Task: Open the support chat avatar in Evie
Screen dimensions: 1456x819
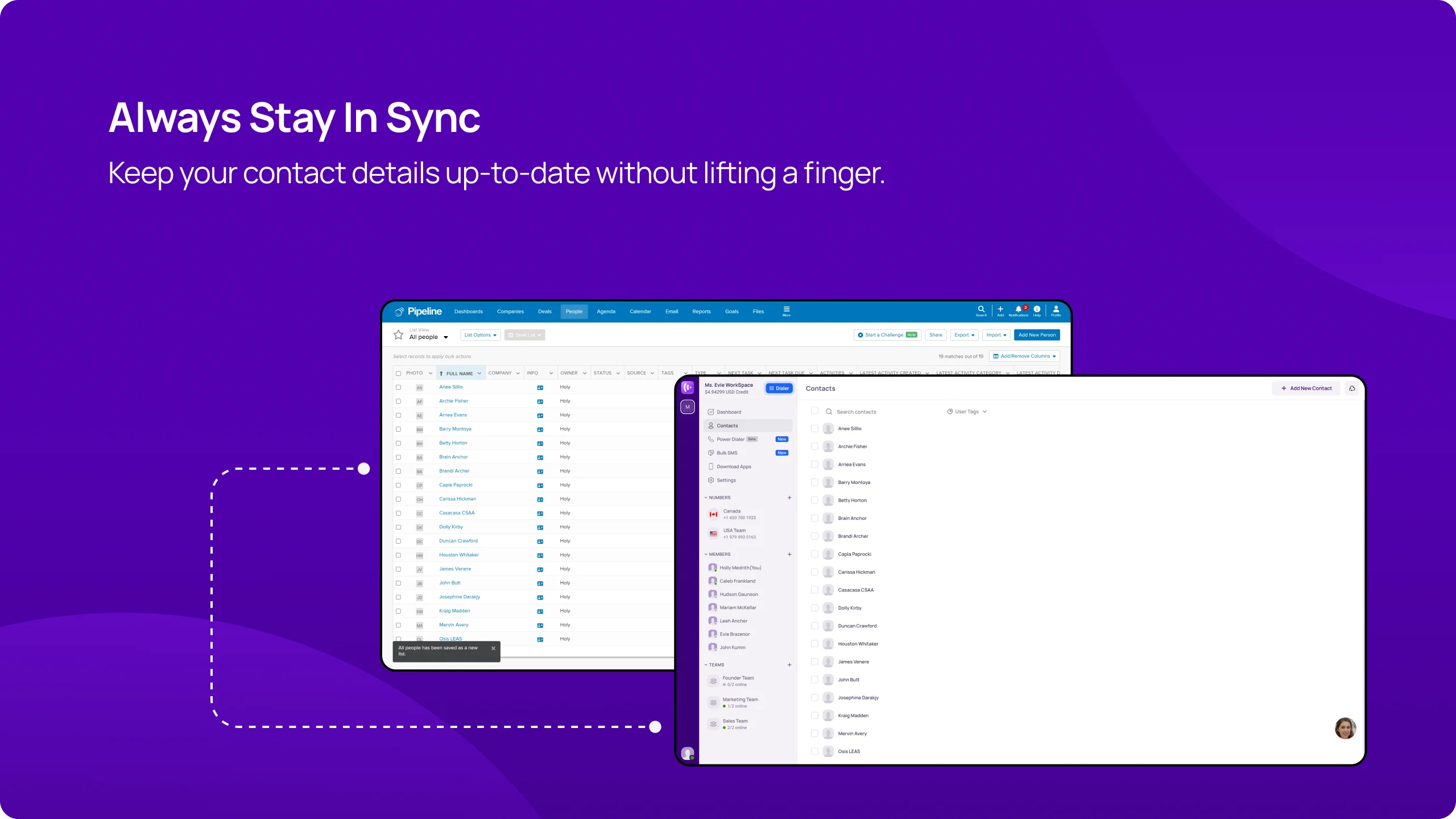Action: [1345, 728]
